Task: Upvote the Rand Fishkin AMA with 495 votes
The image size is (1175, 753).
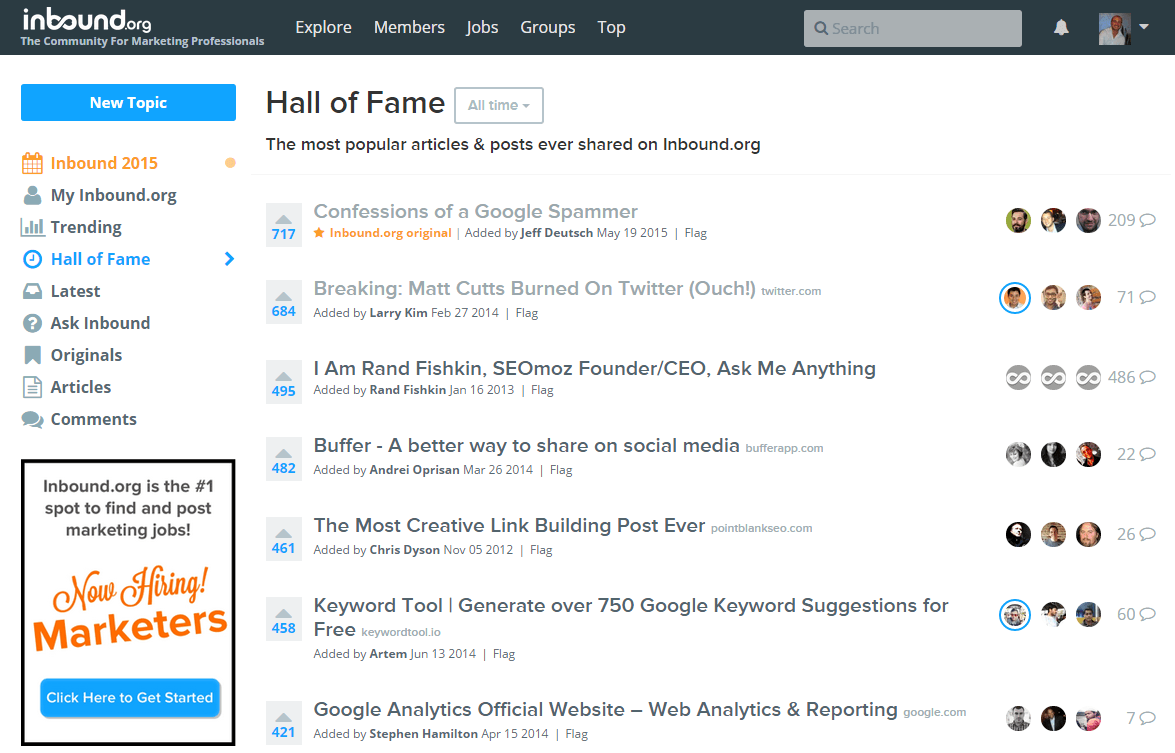Action: point(283,382)
